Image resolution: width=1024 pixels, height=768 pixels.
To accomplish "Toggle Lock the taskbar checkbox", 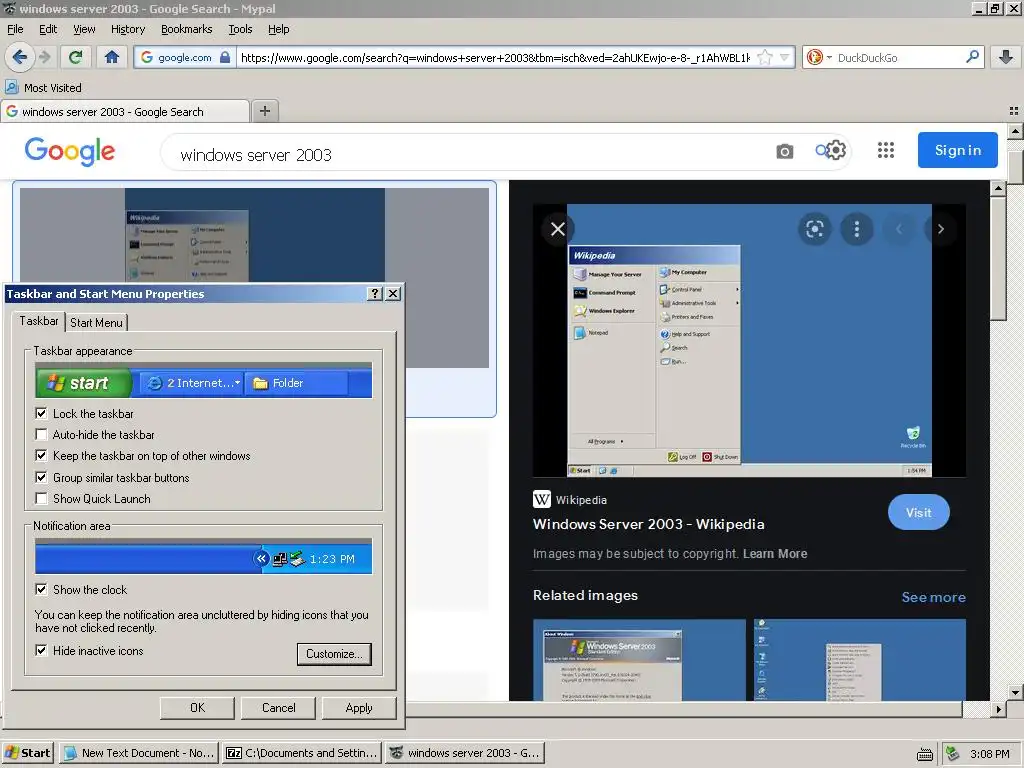I will (x=41, y=413).
